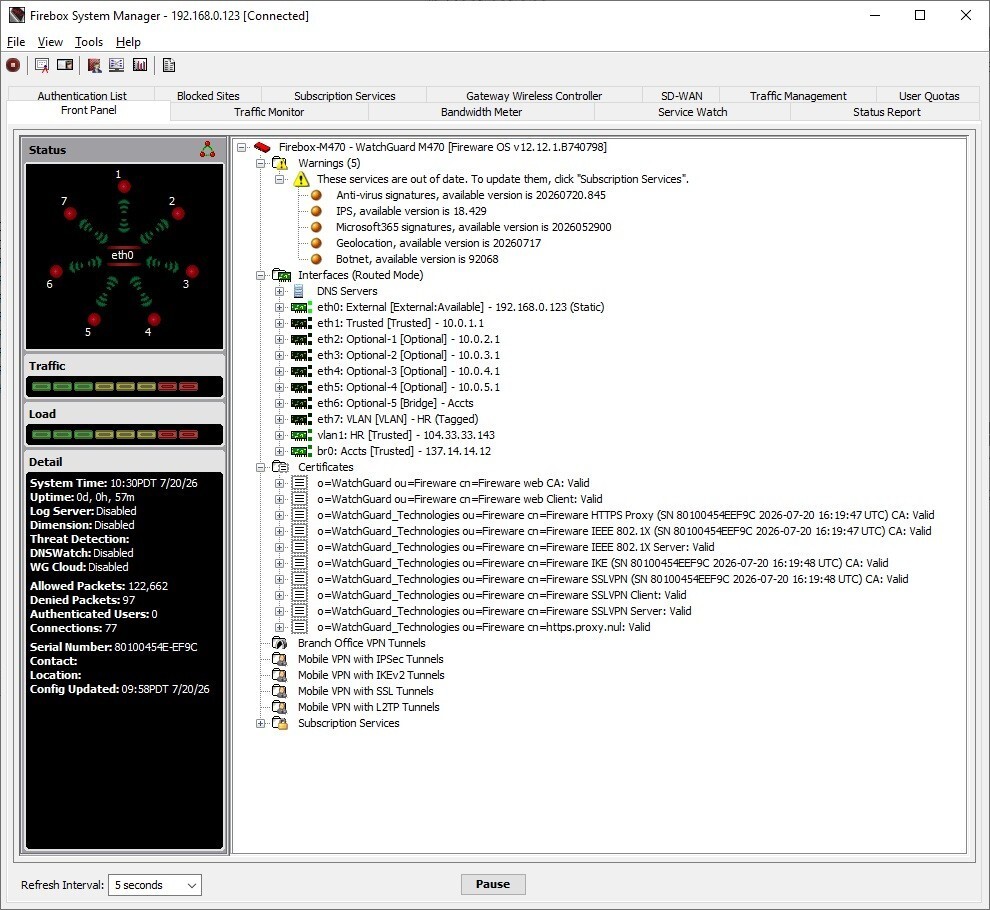Image resolution: width=990 pixels, height=910 pixels.
Task: Select the Fireware SSLVPN Server certificate row
Action: tap(504, 611)
